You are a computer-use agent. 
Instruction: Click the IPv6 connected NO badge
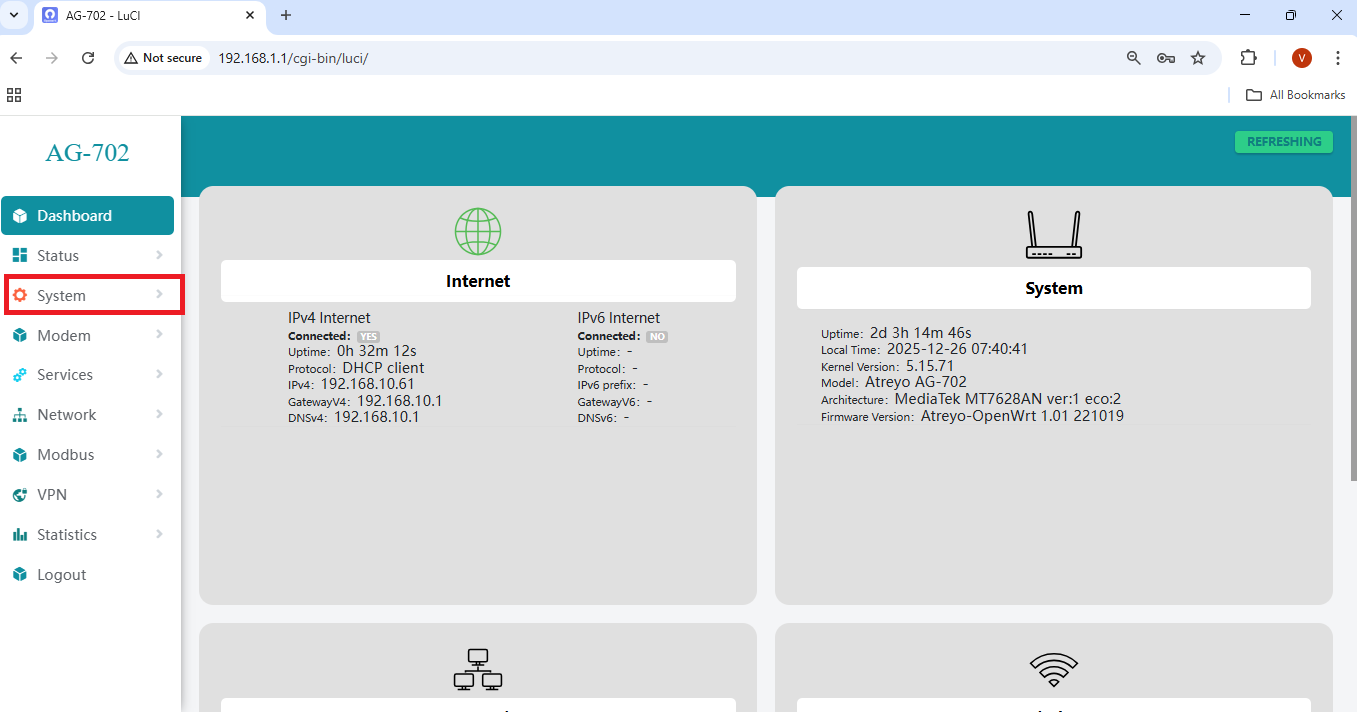point(657,337)
